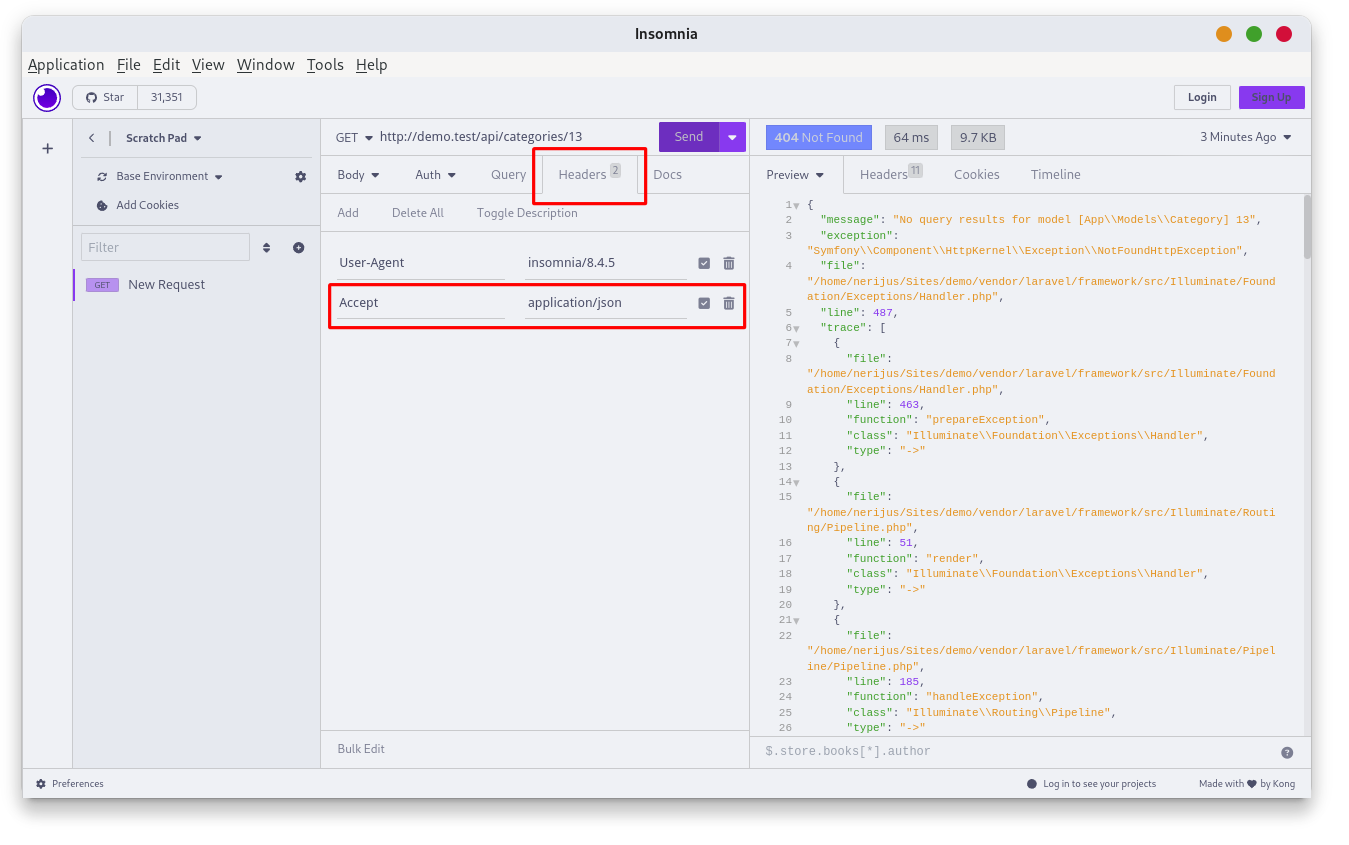Open environment settings gear icon

tap(300, 176)
